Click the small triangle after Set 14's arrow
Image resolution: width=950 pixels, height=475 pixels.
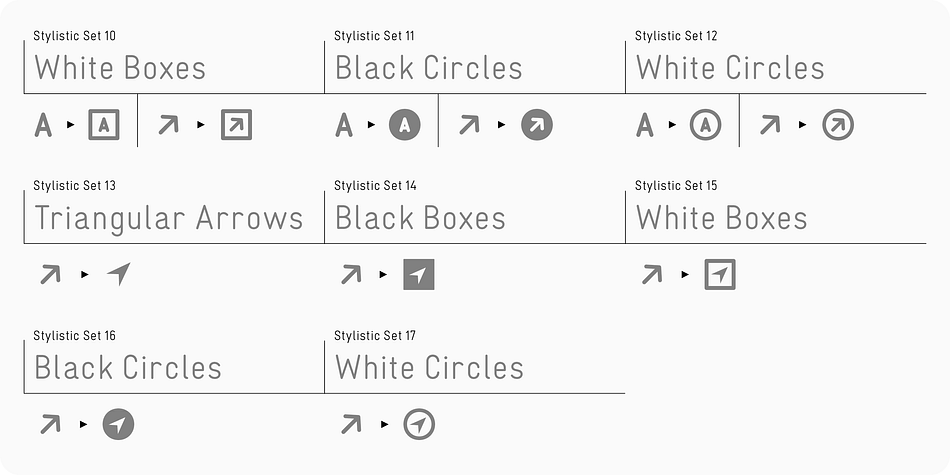[384, 274]
